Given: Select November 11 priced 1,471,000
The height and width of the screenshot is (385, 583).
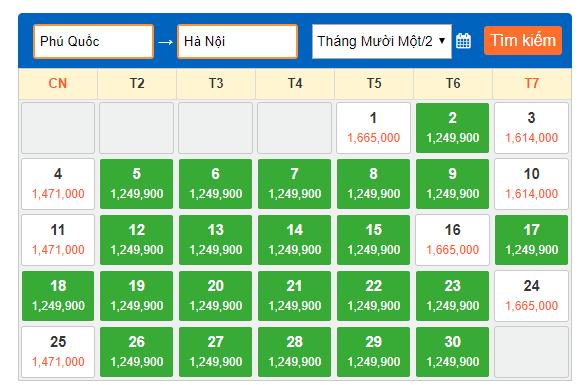Looking at the screenshot, I should tap(58, 240).
